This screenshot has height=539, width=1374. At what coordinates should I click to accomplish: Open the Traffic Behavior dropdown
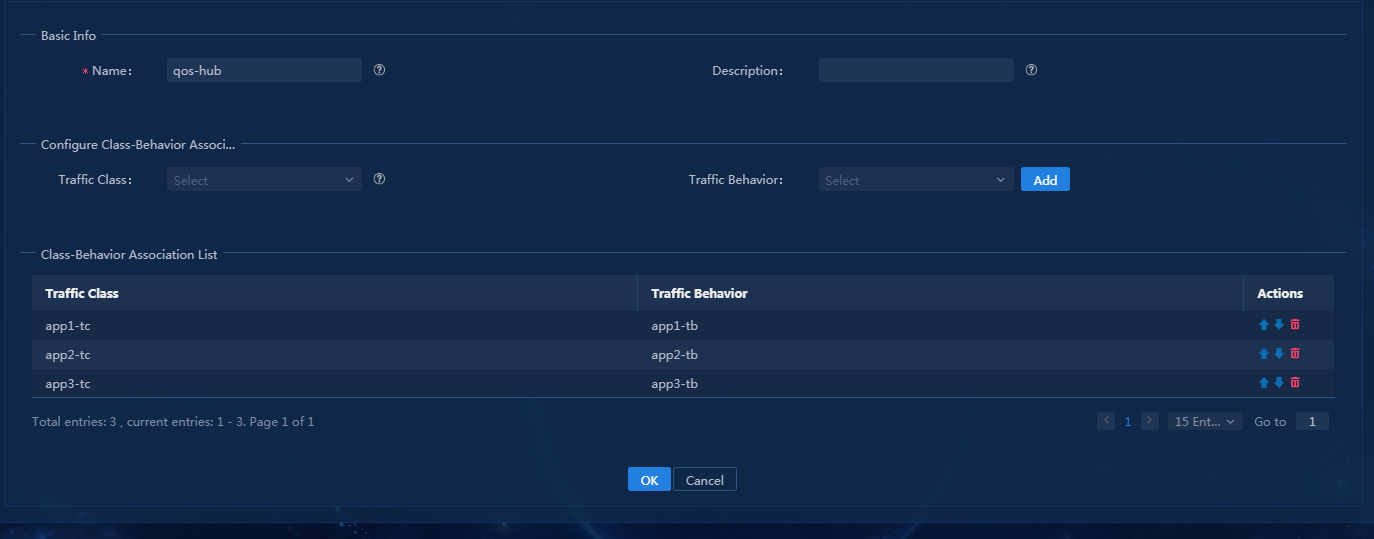click(x=916, y=180)
